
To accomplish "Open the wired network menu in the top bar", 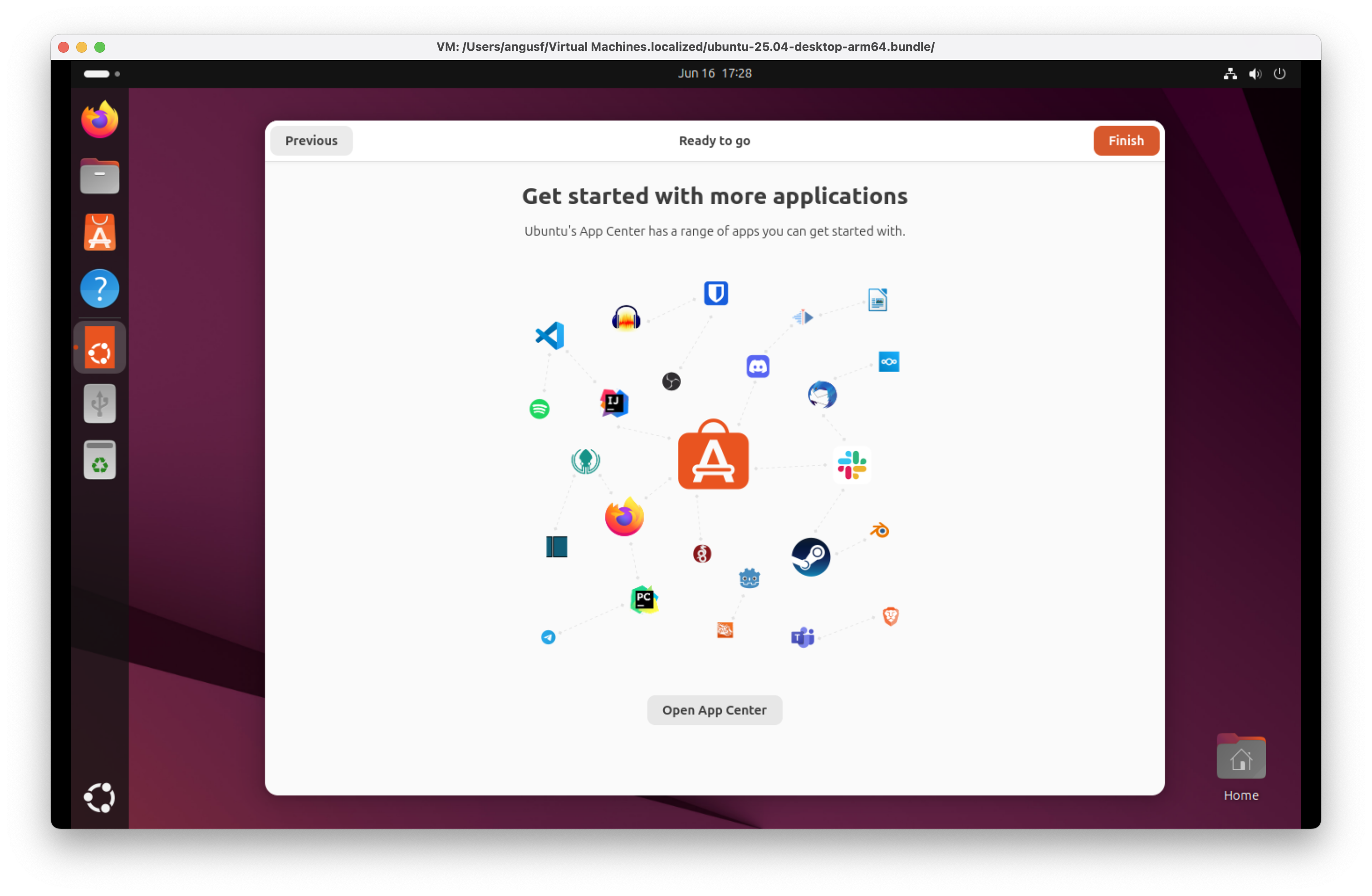I will click(1230, 73).
